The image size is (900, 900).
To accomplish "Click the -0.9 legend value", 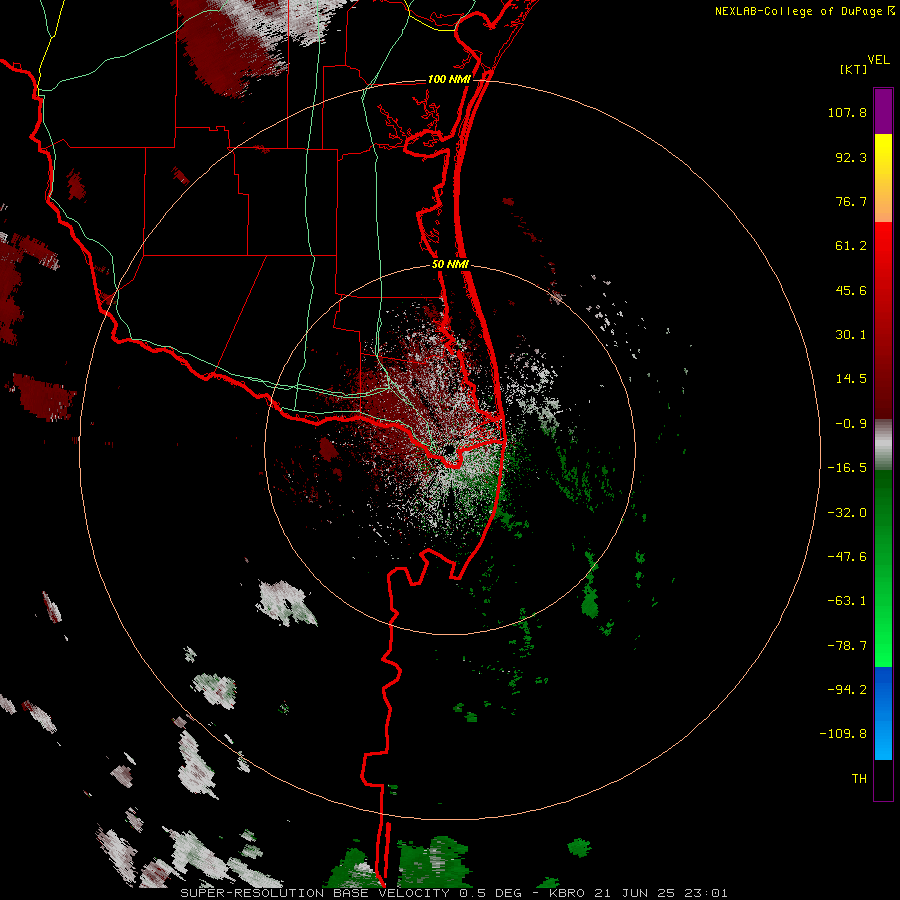I will click(x=851, y=424).
